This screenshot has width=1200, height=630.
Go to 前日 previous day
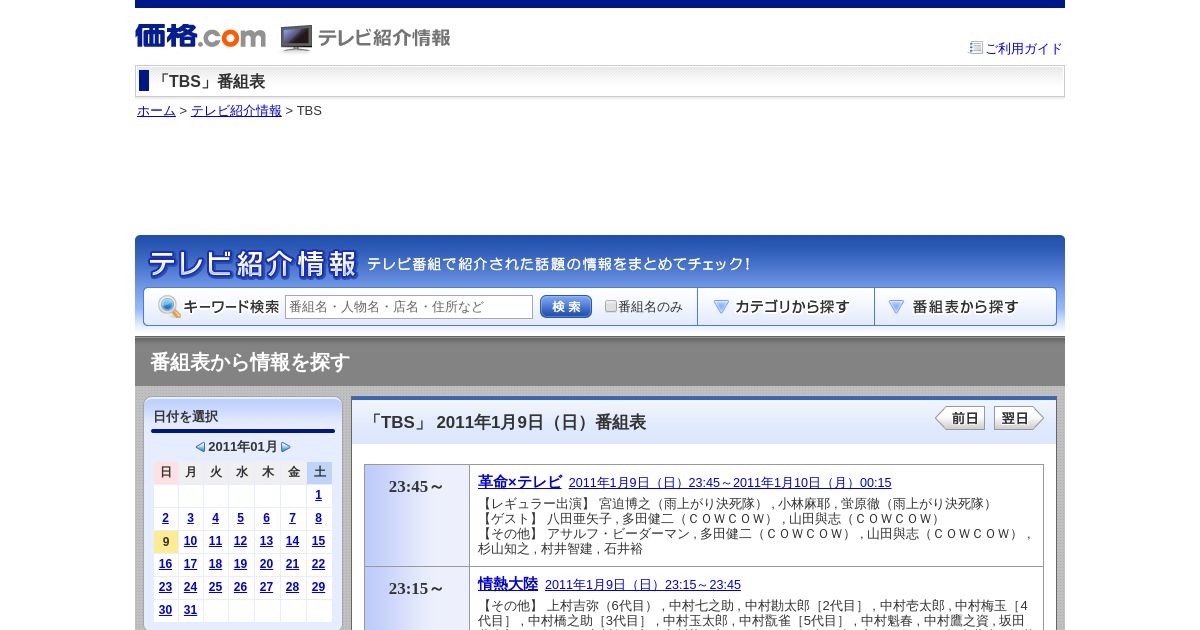pyautogui.click(x=960, y=418)
